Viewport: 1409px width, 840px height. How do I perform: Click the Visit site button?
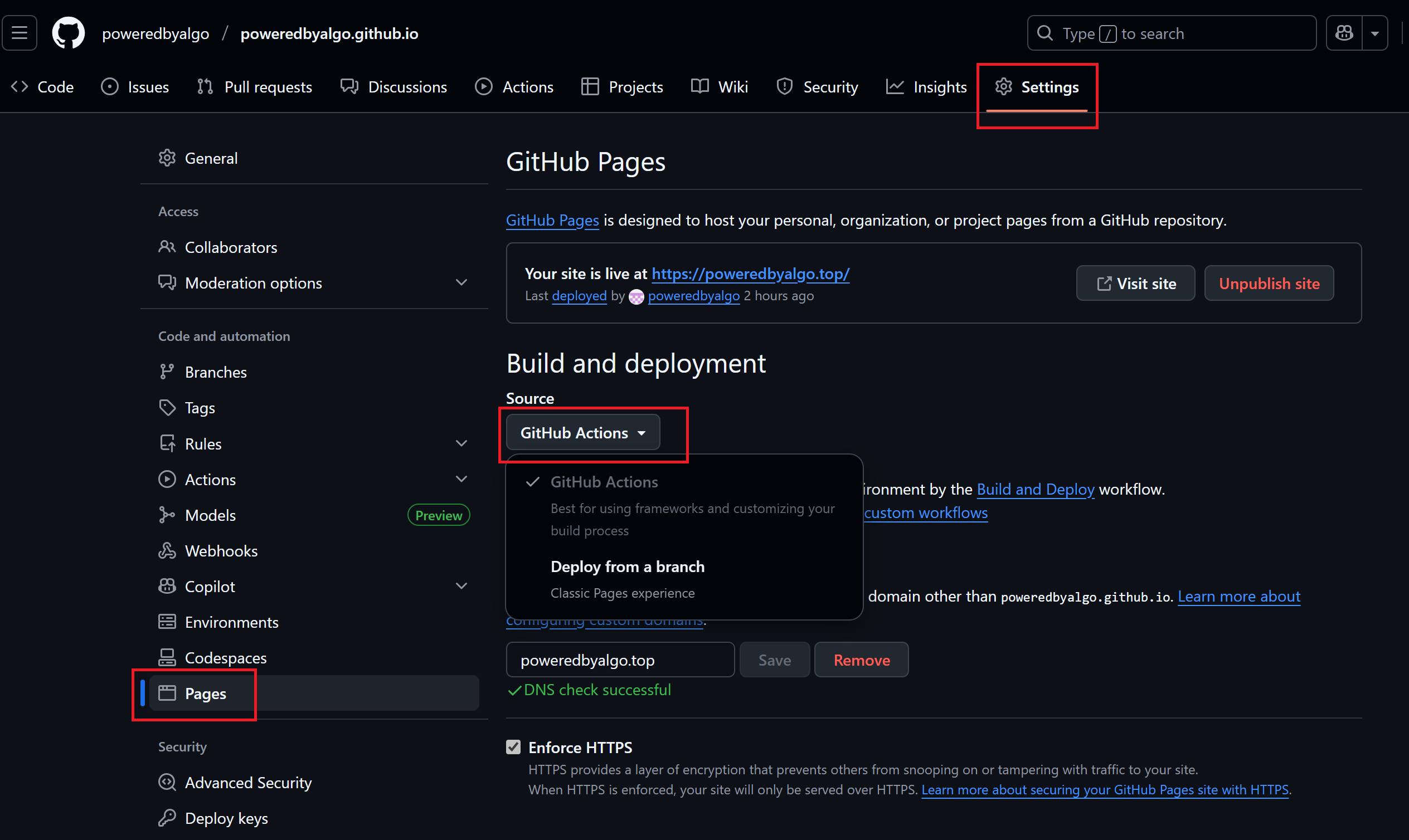1135,284
